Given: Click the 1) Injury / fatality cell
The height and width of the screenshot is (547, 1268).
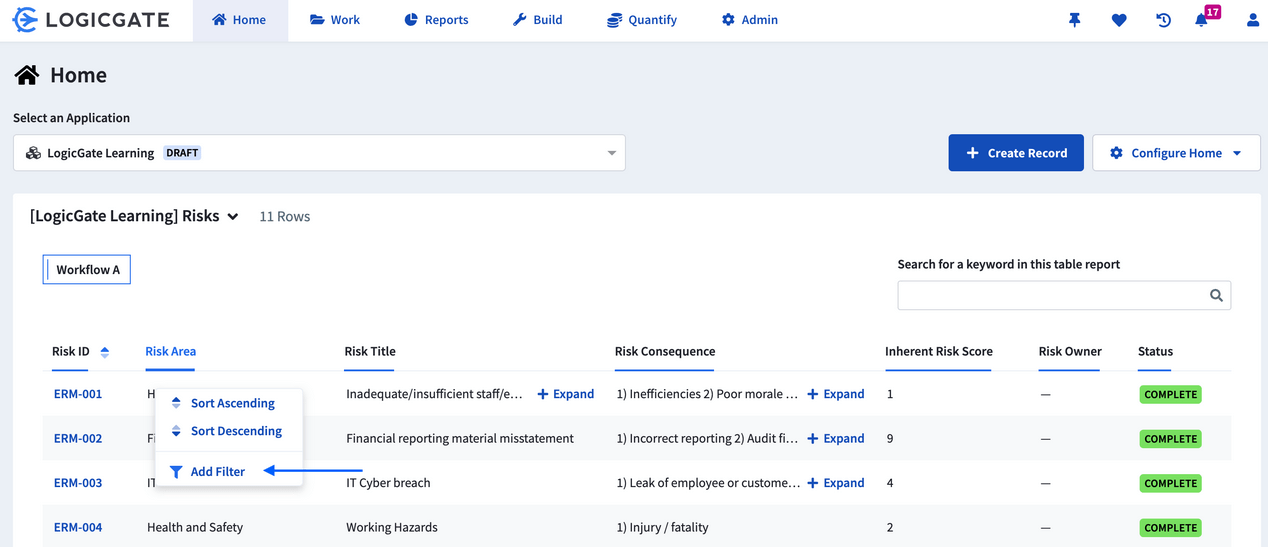Looking at the screenshot, I should coord(663,527).
